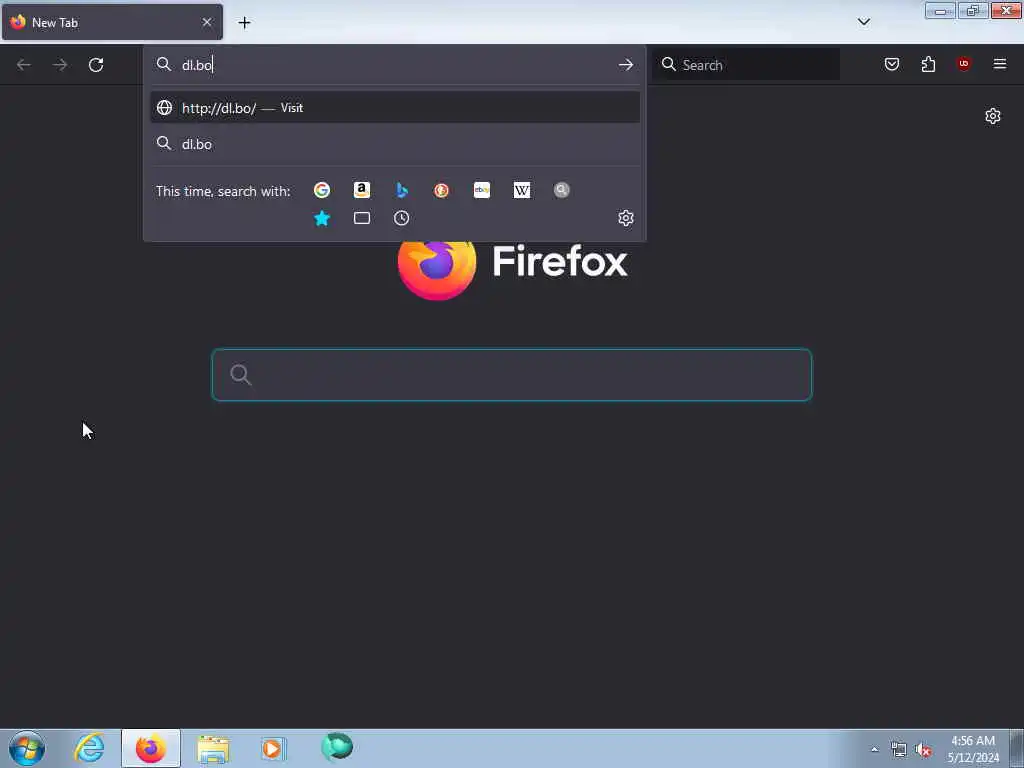1024x768 pixels.
Task: Select the gray magnifier search engine
Action: [562, 190]
